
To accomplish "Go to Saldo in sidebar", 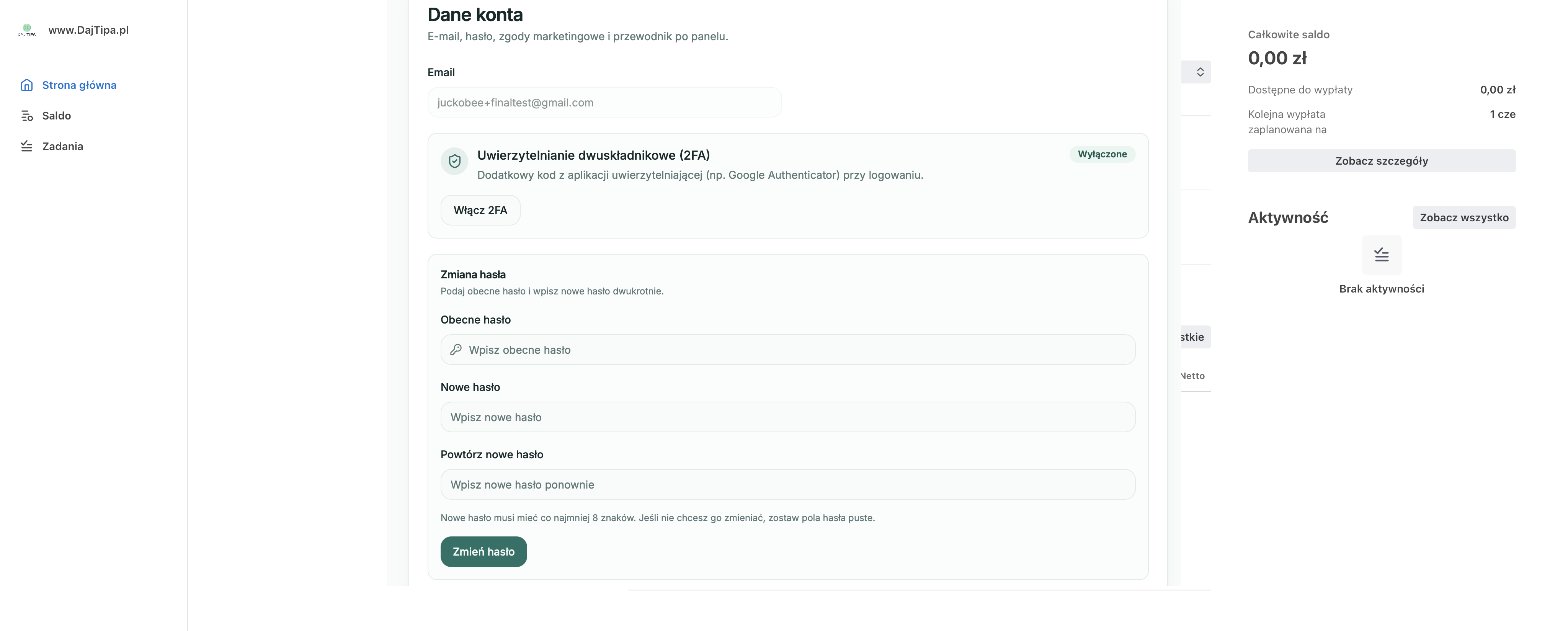I will pyautogui.click(x=57, y=116).
